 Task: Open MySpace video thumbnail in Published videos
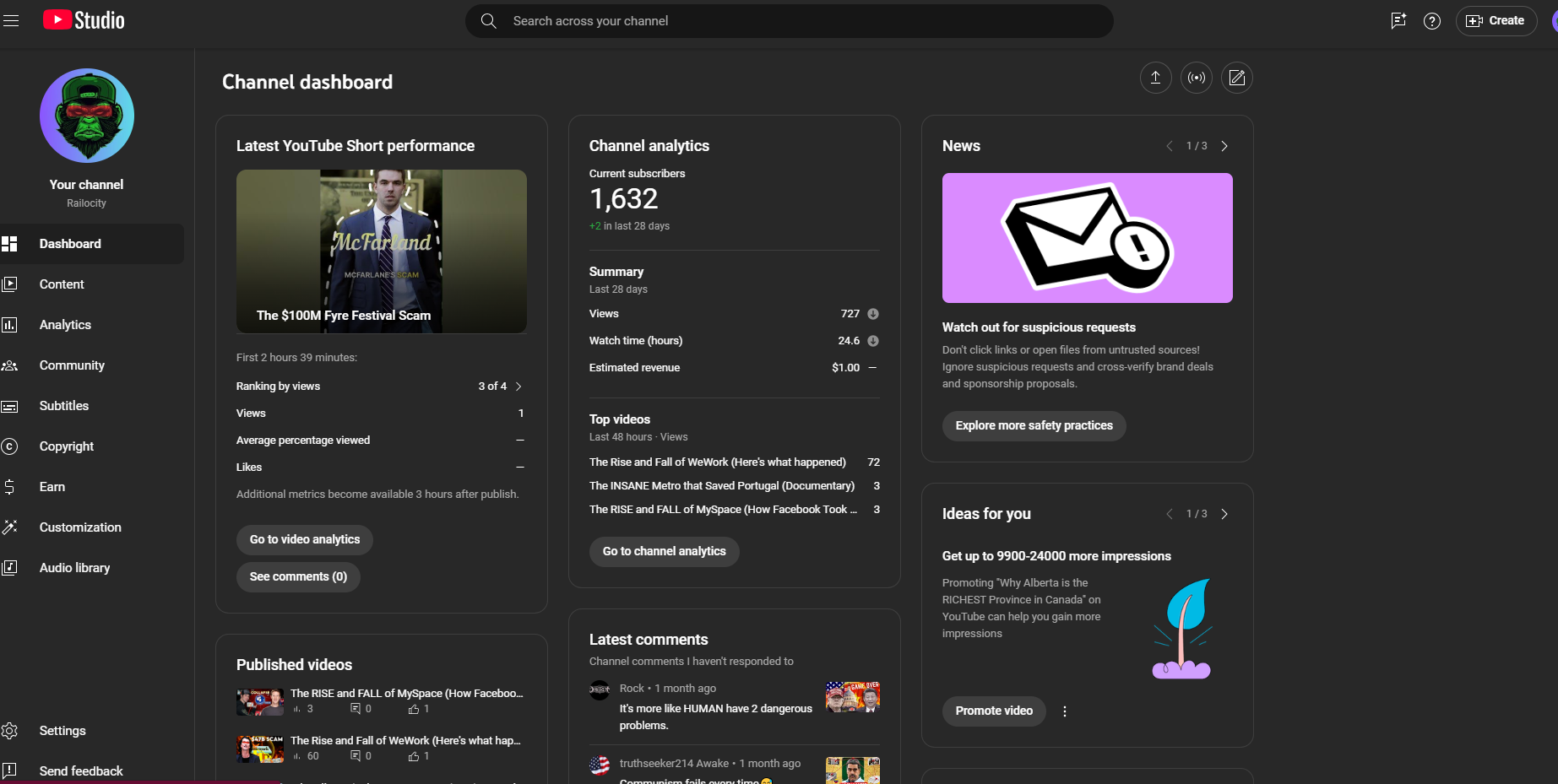[x=260, y=702]
